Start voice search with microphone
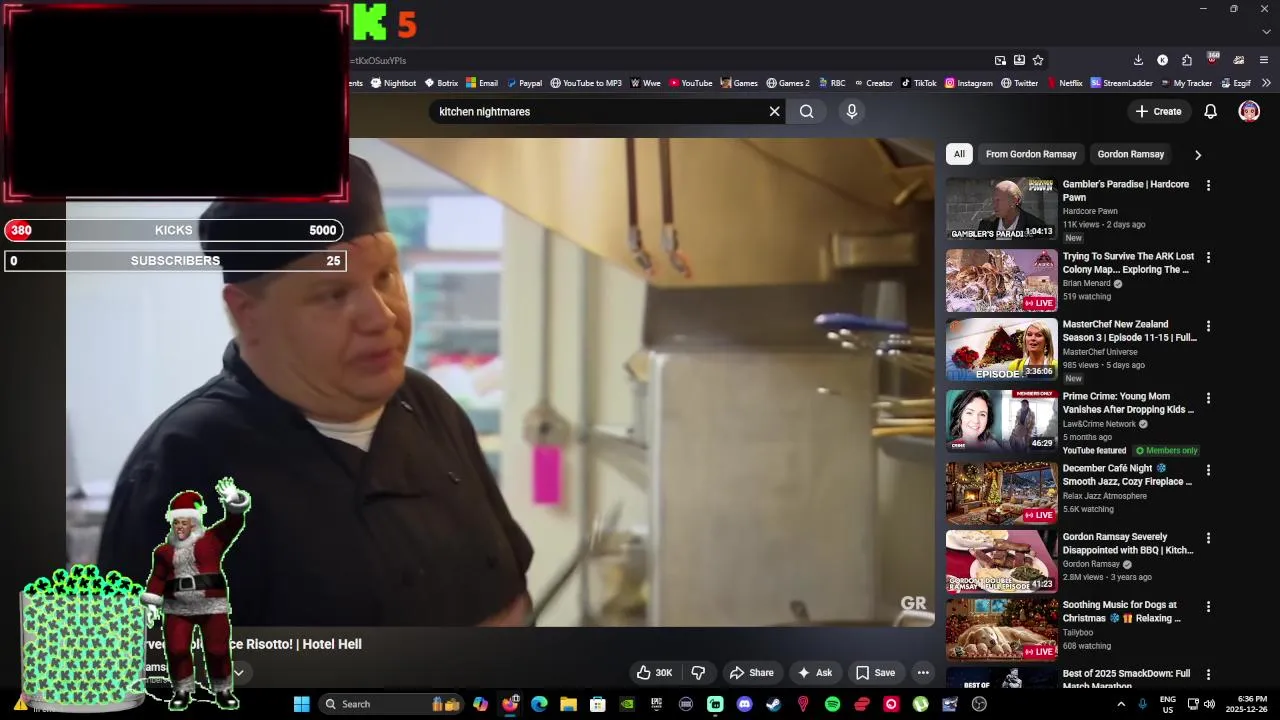The width and height of the screenshot is (1280, 720). [852, 111]
